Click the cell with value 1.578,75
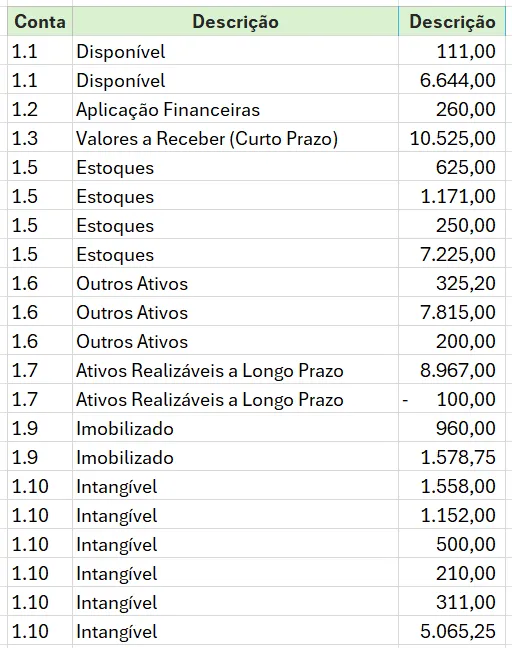Screen dimensions: 512x648 [452, 456]
